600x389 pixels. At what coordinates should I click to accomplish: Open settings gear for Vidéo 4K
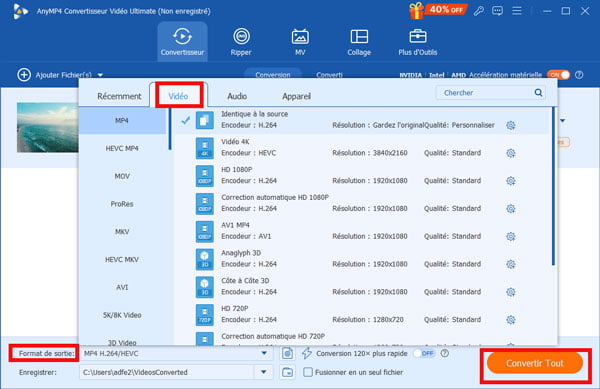[x=510, y=153]
